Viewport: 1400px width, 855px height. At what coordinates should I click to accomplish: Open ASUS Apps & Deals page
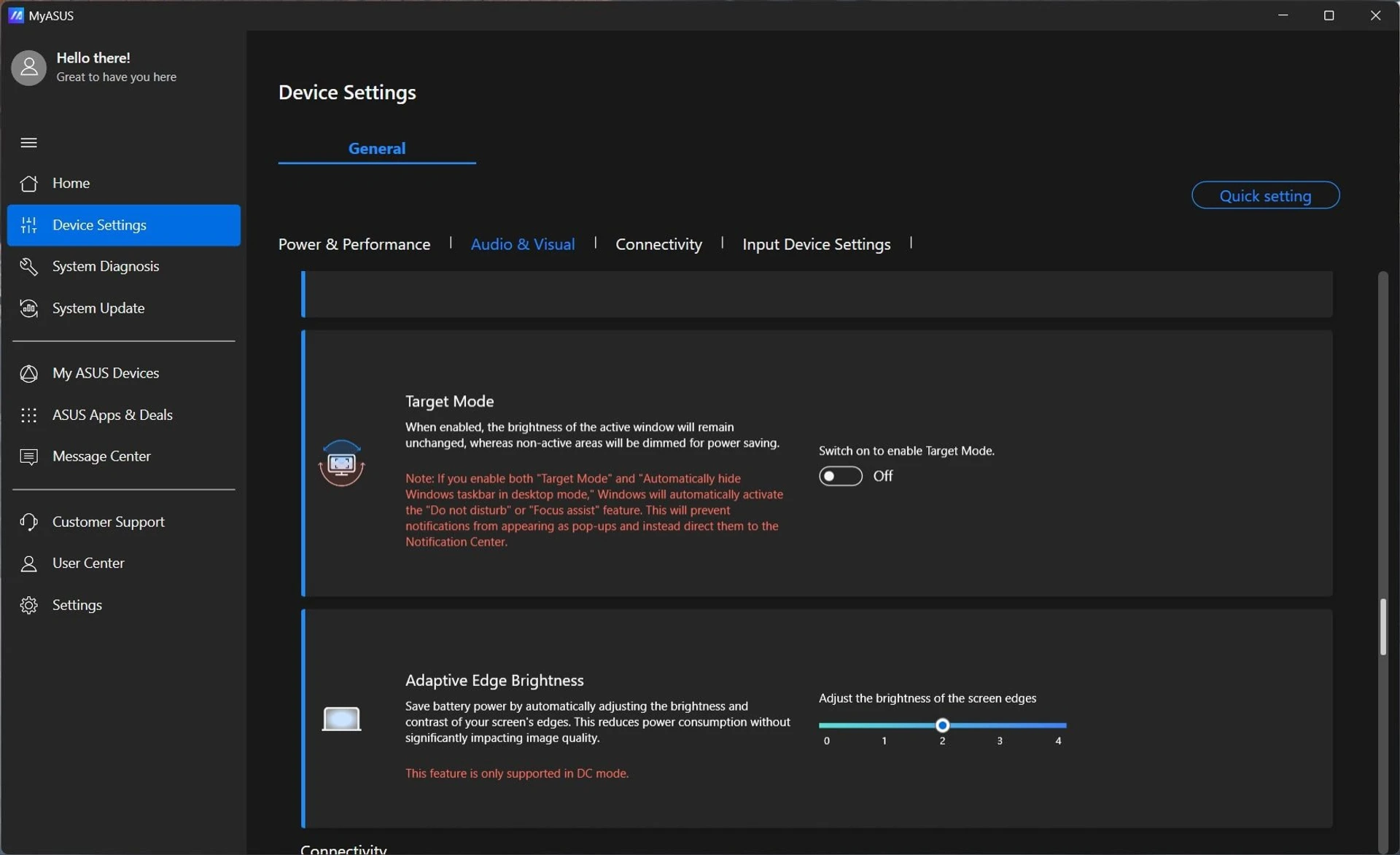click(x=124, y=415)
